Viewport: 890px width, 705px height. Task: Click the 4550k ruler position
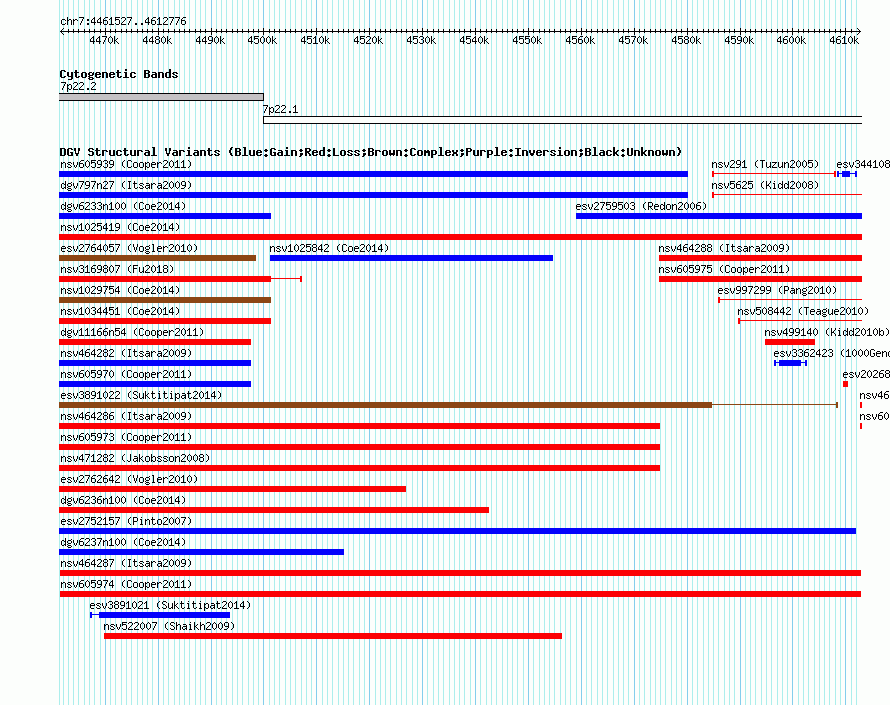tap(527, 40)
